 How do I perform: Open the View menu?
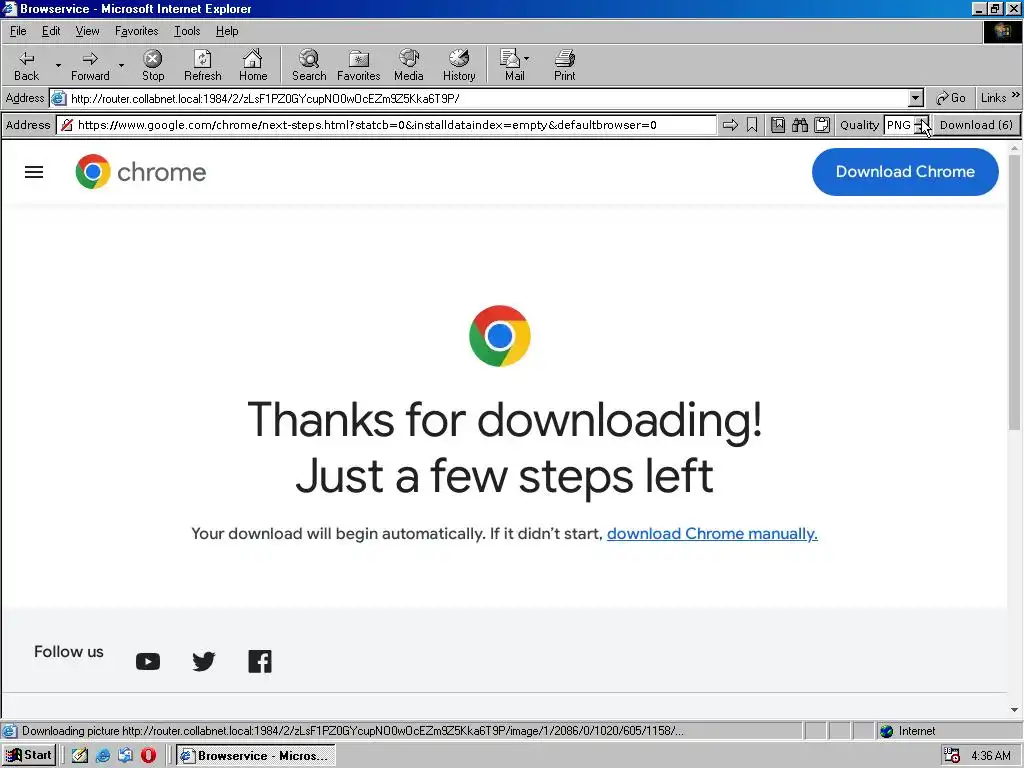[x=87, y=31]
